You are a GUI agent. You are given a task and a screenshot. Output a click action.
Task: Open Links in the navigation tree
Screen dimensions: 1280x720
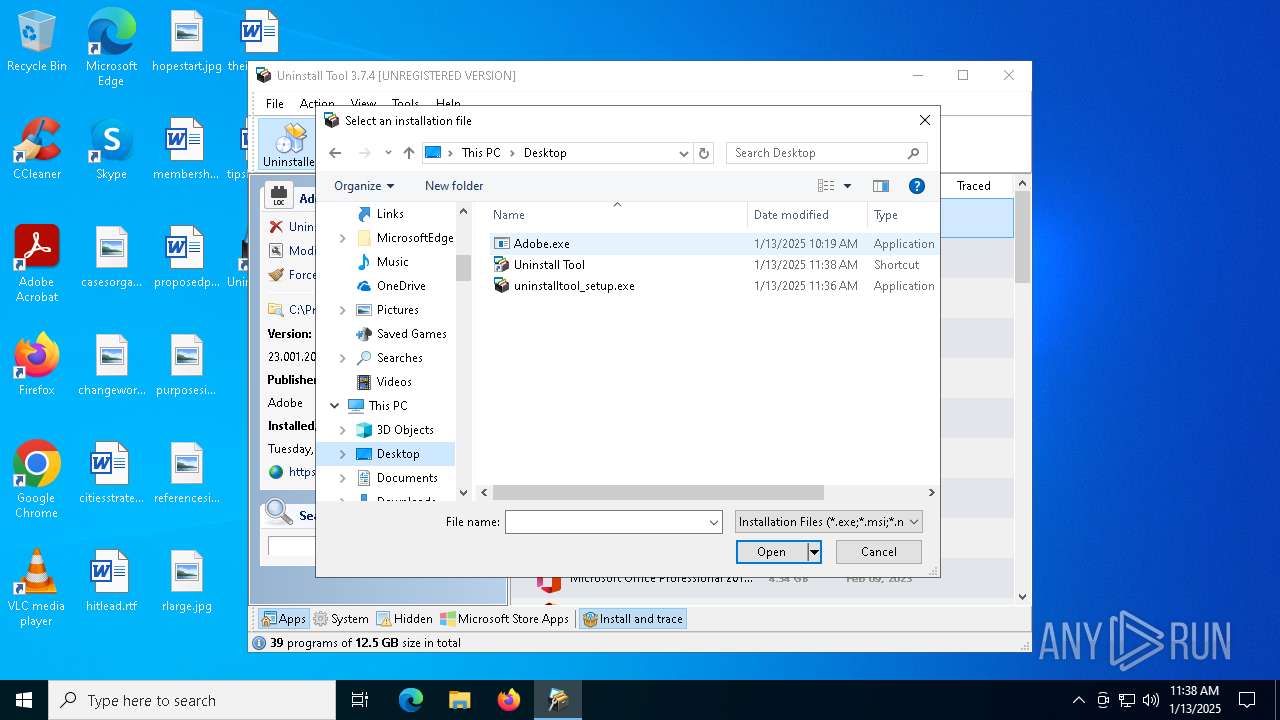coord(390,214)
